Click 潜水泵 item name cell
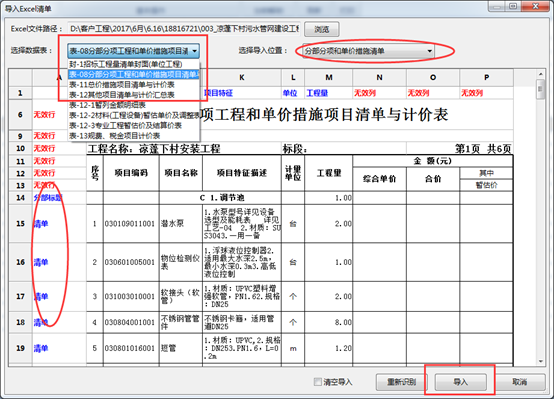 (181, 224)
